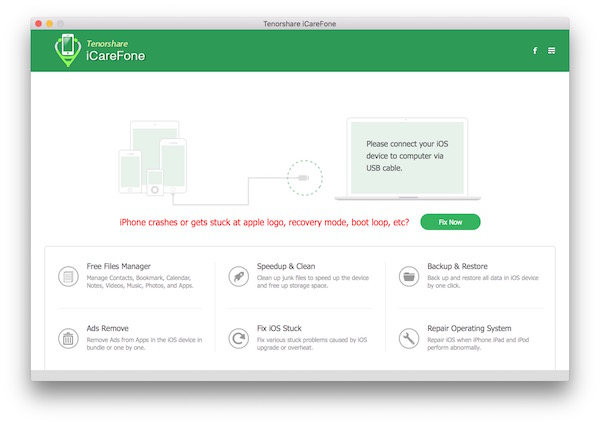Click the red iPhone crashes warning text

coord(264,222)
